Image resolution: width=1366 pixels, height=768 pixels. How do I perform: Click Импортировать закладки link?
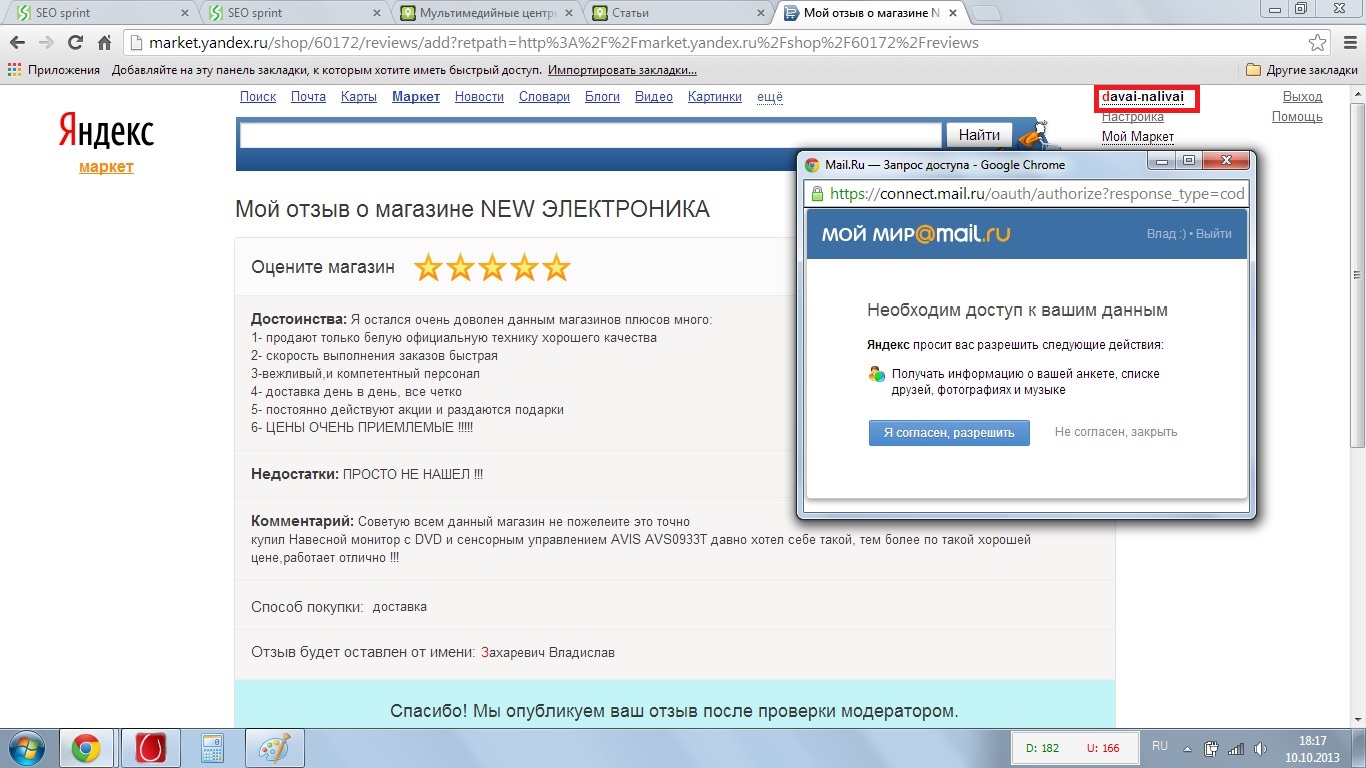[x=622, y=70]
